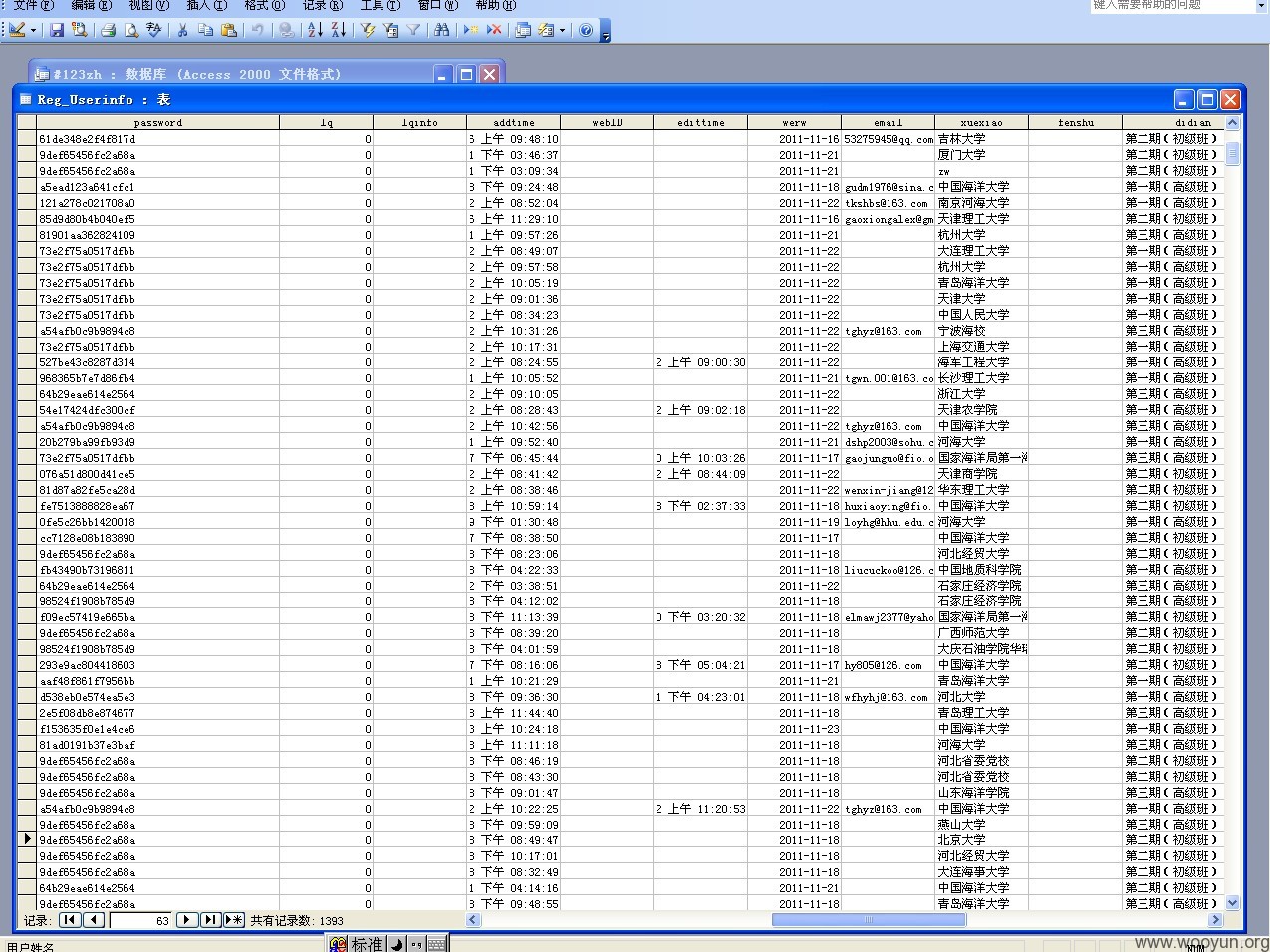Select the xuexiao column header
Screen dimensions: 1270x952
pyautogui.click(x=981, y=122)
